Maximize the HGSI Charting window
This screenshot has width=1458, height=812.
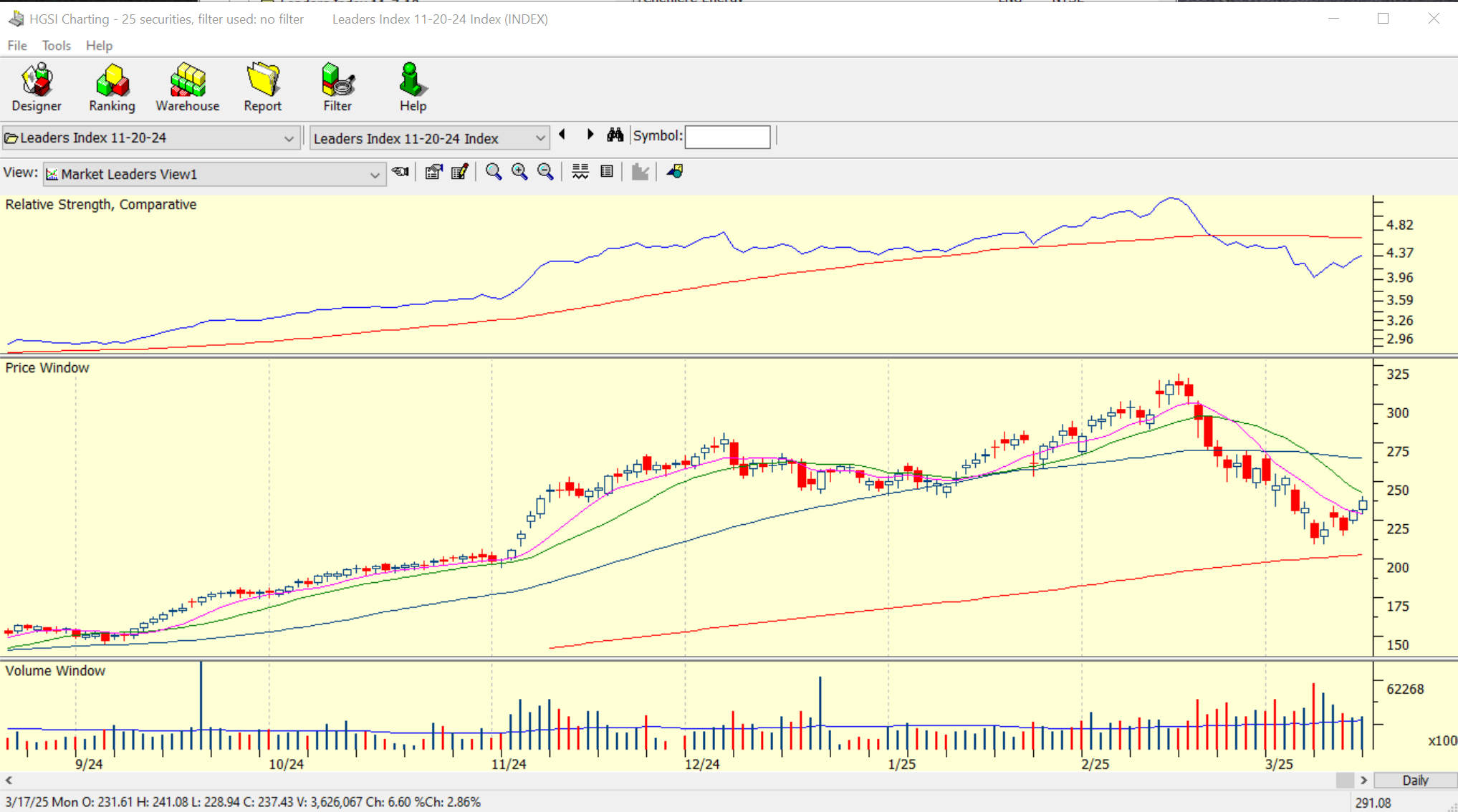1383,19
